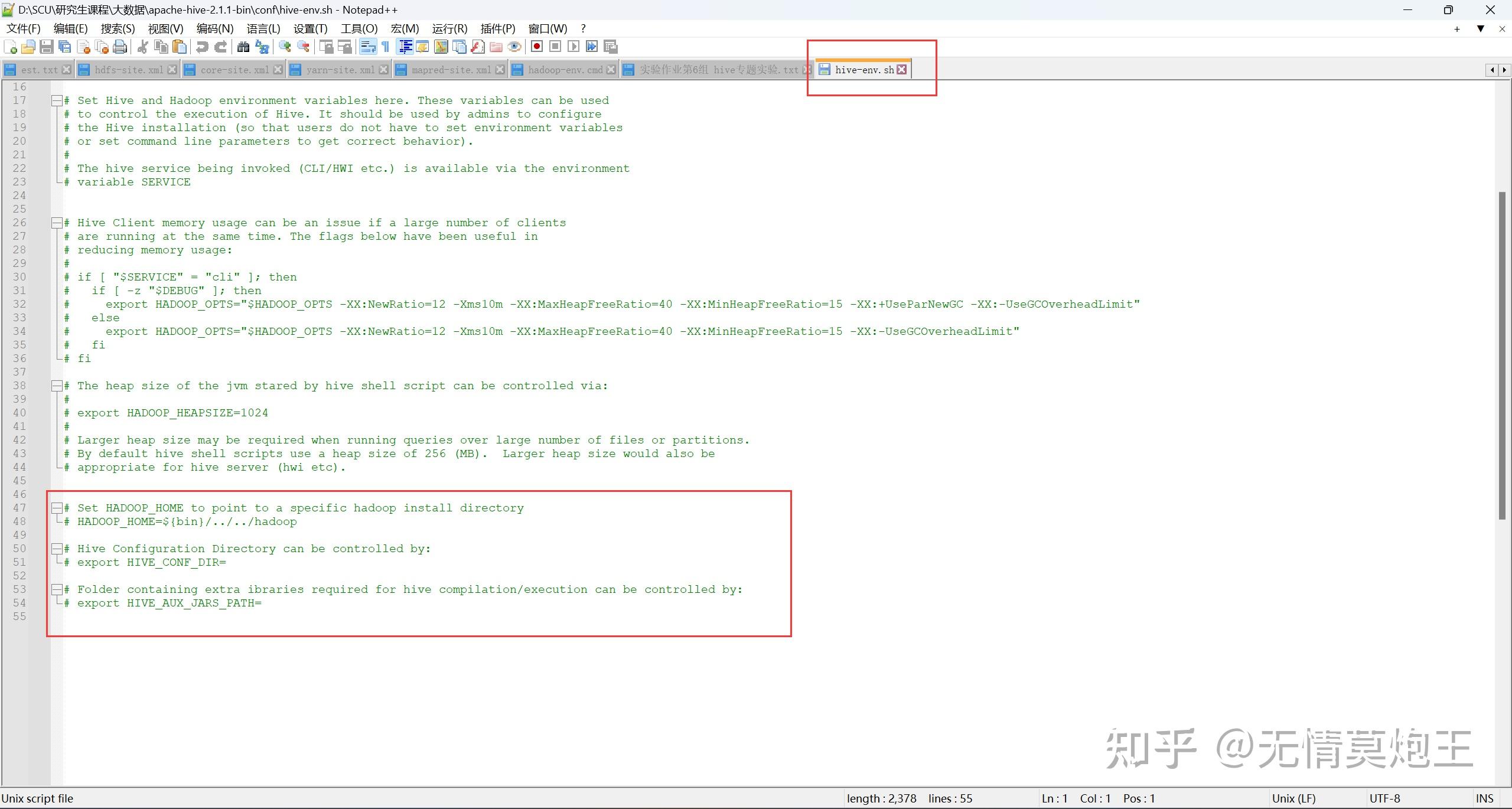The image size is (1512, 809).
Task: Close the hive-env.sh tab
Action: [x=902, y=70]
